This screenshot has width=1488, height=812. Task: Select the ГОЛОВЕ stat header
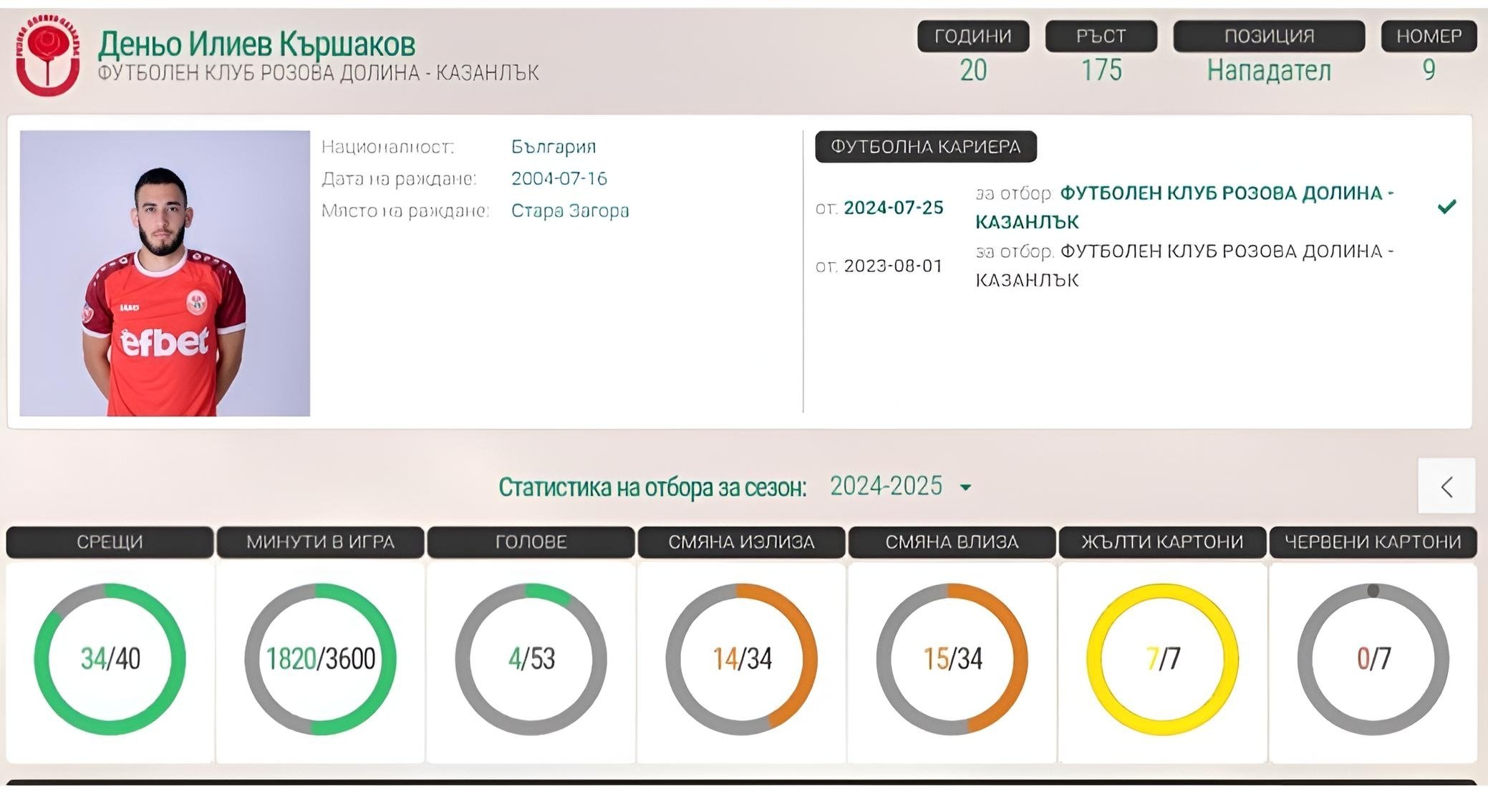531,542
